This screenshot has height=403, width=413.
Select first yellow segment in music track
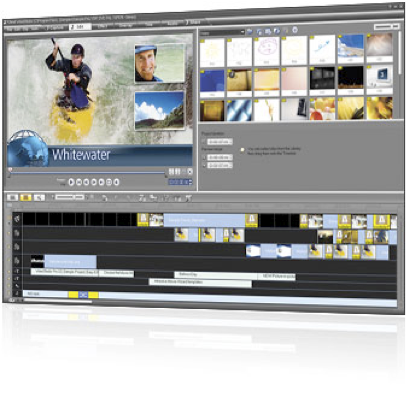73,295
